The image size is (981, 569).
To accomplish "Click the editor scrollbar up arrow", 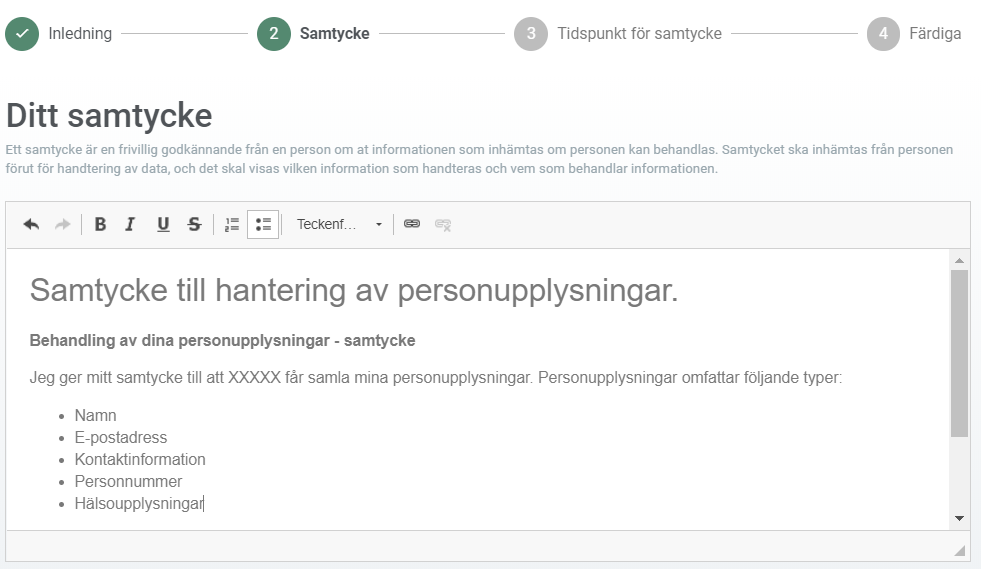I will pyautogui.click(x=959, y=260).
